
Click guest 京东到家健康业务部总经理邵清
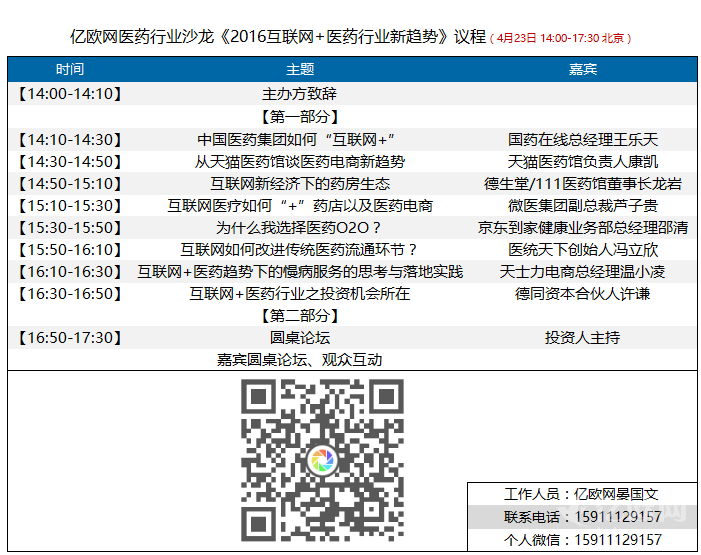pos(583,228)
